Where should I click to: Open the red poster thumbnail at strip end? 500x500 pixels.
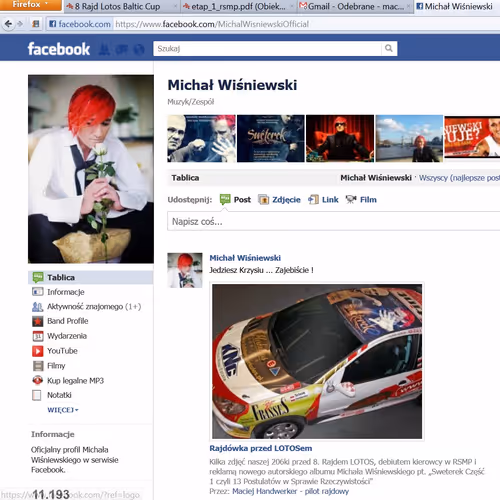[472, 136]
